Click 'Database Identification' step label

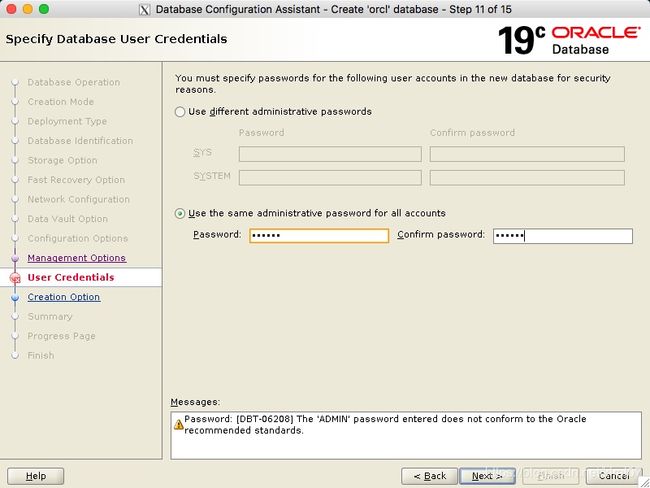pyautogui.click(x=80, y=141)
